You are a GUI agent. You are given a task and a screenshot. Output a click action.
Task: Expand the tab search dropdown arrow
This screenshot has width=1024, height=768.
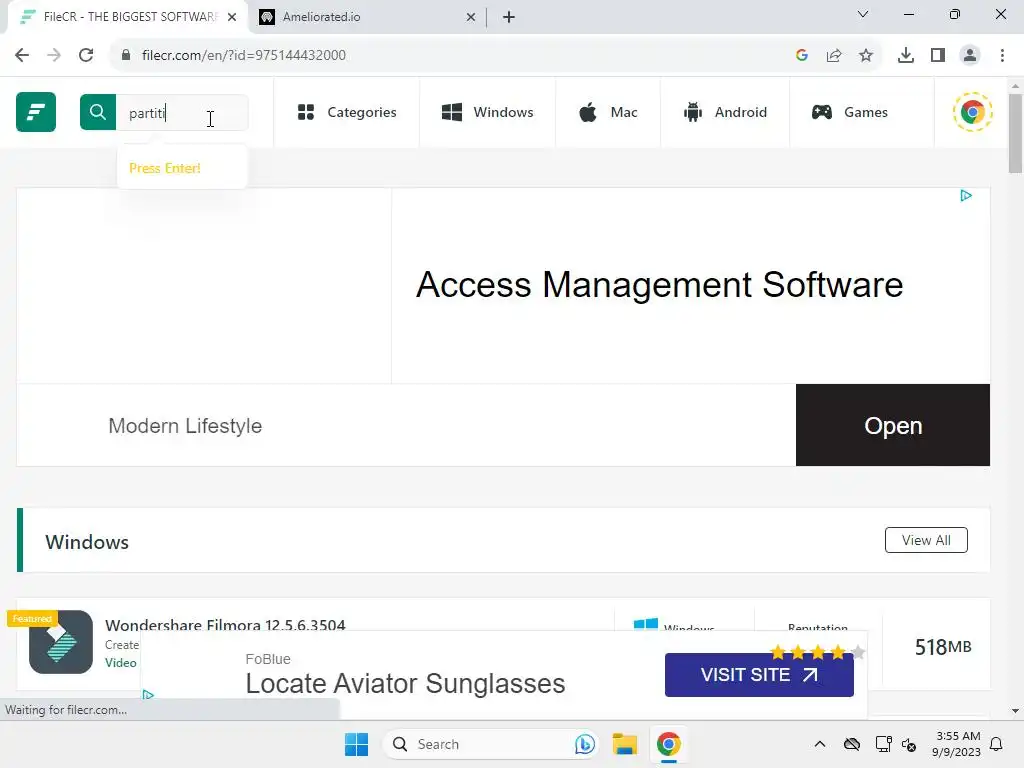click(x=863, y=14)
